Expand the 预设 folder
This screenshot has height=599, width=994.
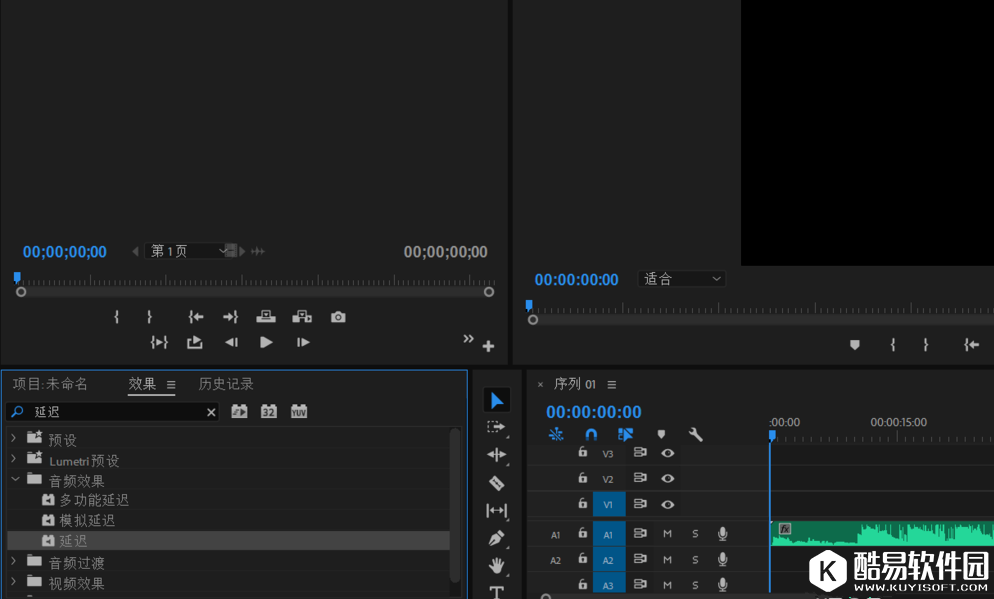14,439
